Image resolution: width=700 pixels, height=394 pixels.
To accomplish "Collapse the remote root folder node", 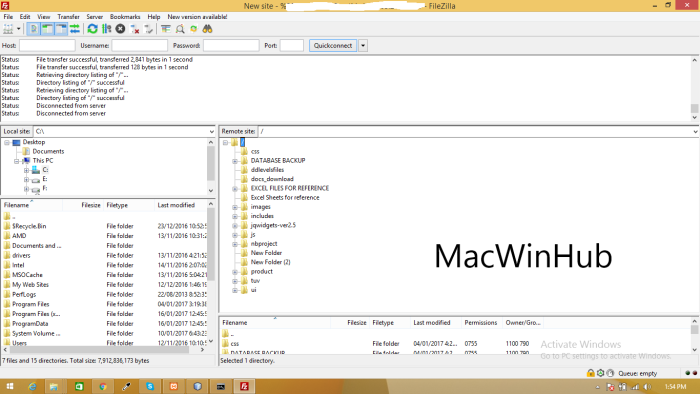I will [225, 142].
